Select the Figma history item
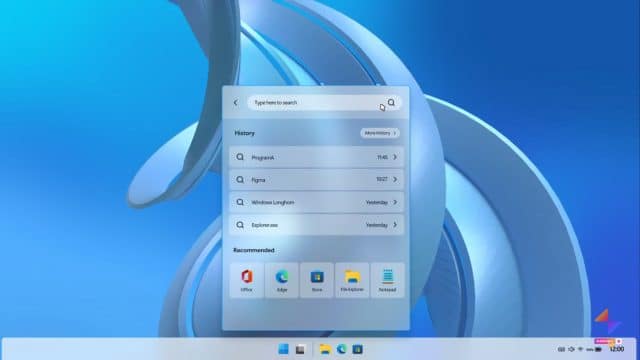Image resolution: width=640 pixels, height=360 pixels. point(316,180)
